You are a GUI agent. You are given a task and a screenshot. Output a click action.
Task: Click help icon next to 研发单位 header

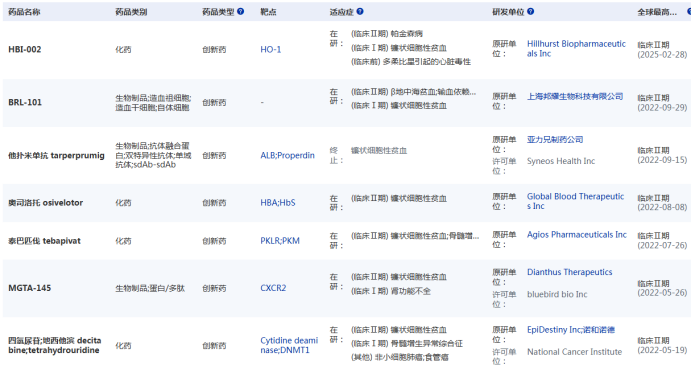click(530, 11)
